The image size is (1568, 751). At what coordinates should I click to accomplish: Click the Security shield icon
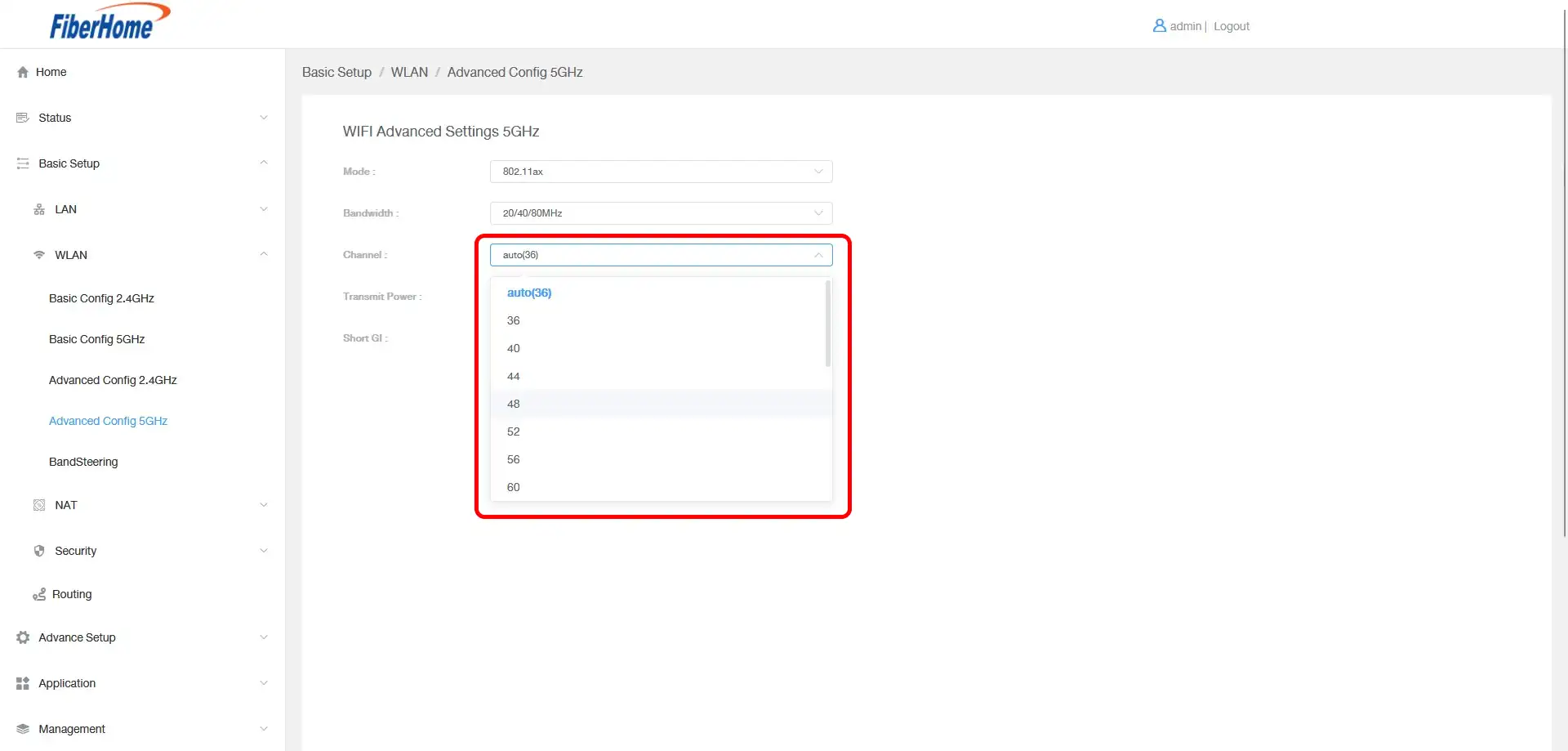point(39,551)
